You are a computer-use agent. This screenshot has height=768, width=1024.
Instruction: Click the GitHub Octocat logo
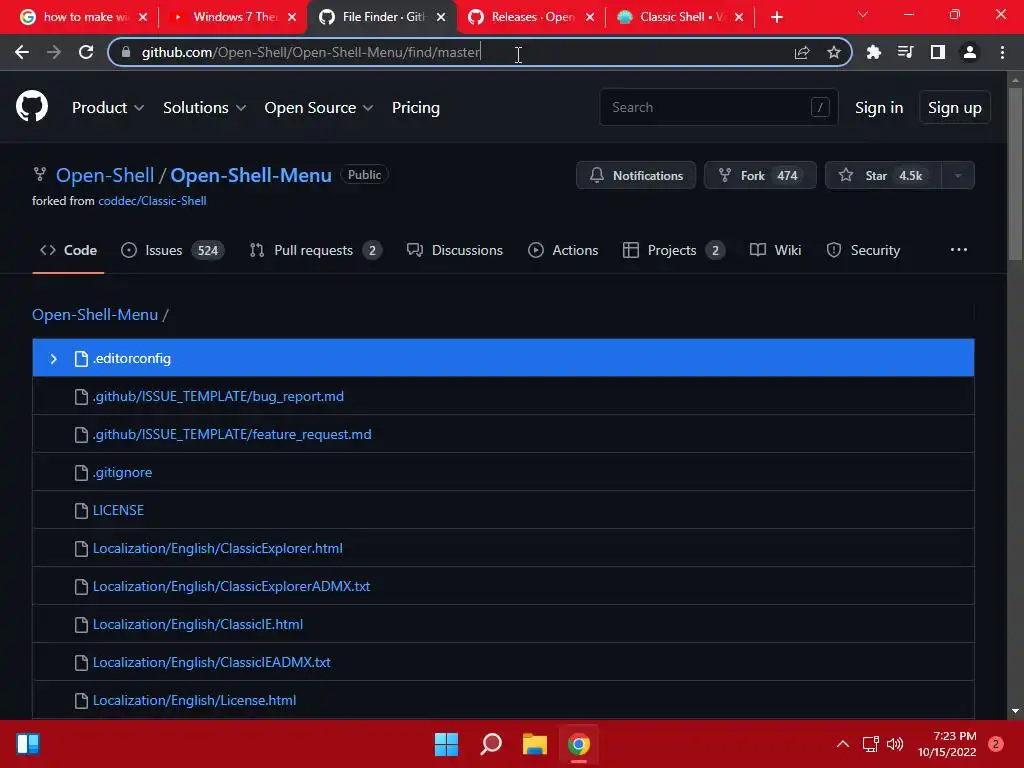click(32, 107)
